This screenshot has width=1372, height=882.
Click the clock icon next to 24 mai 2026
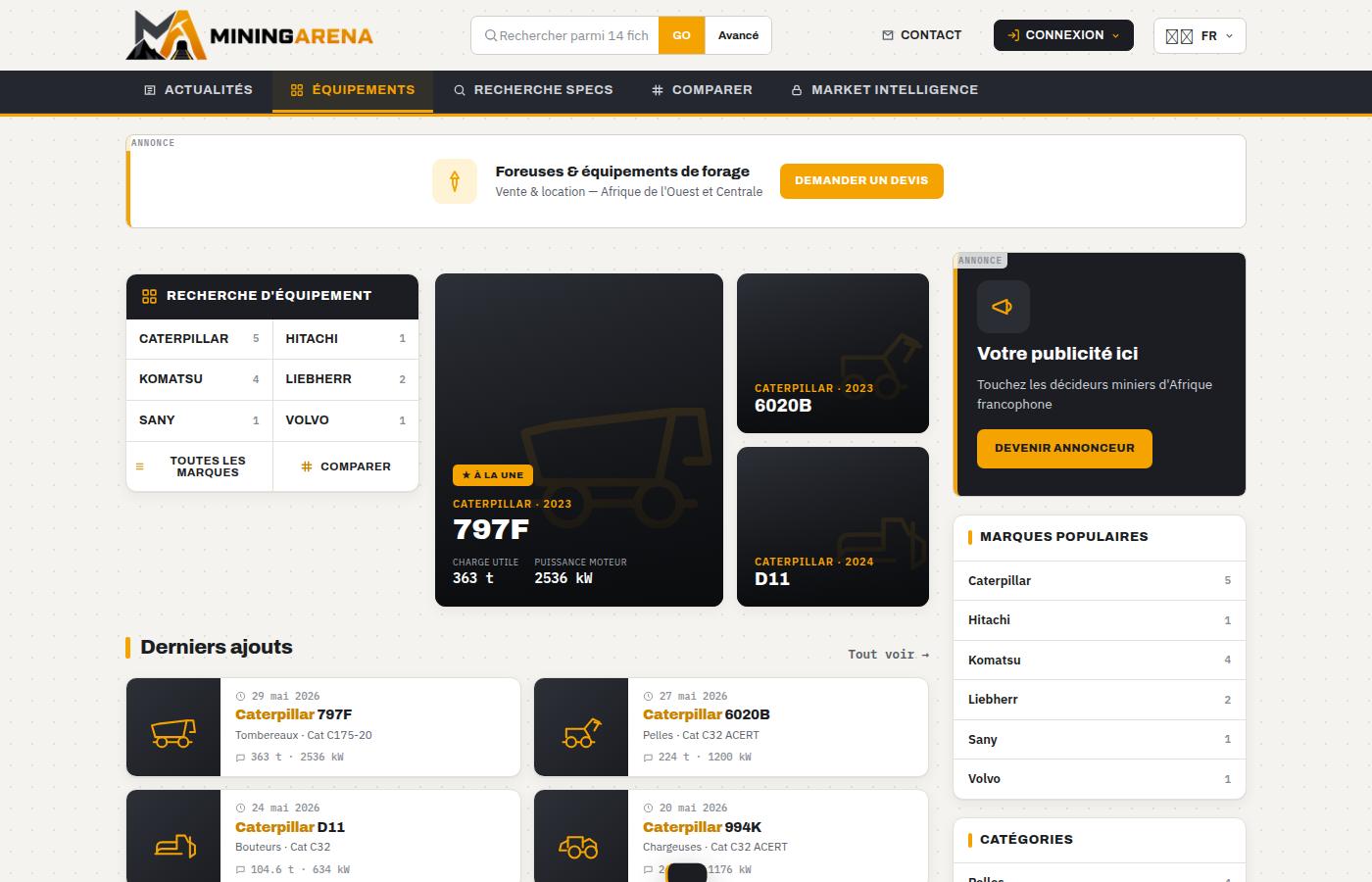(x=241, y=808)
